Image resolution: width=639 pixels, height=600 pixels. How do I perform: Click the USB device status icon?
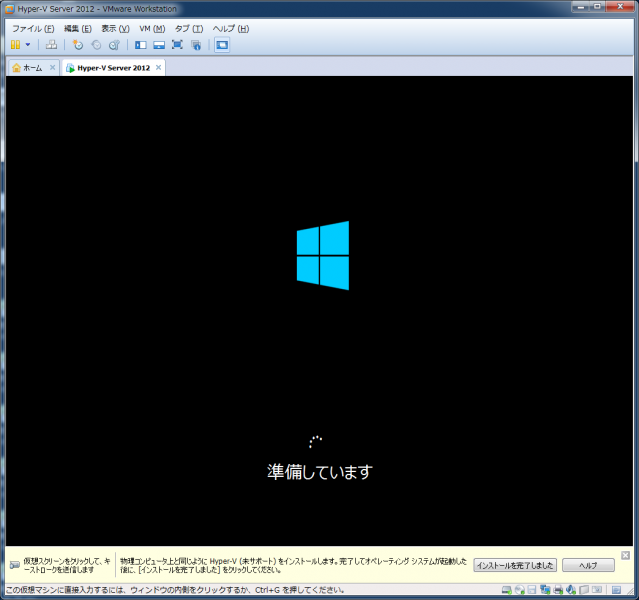click(584, 589)
